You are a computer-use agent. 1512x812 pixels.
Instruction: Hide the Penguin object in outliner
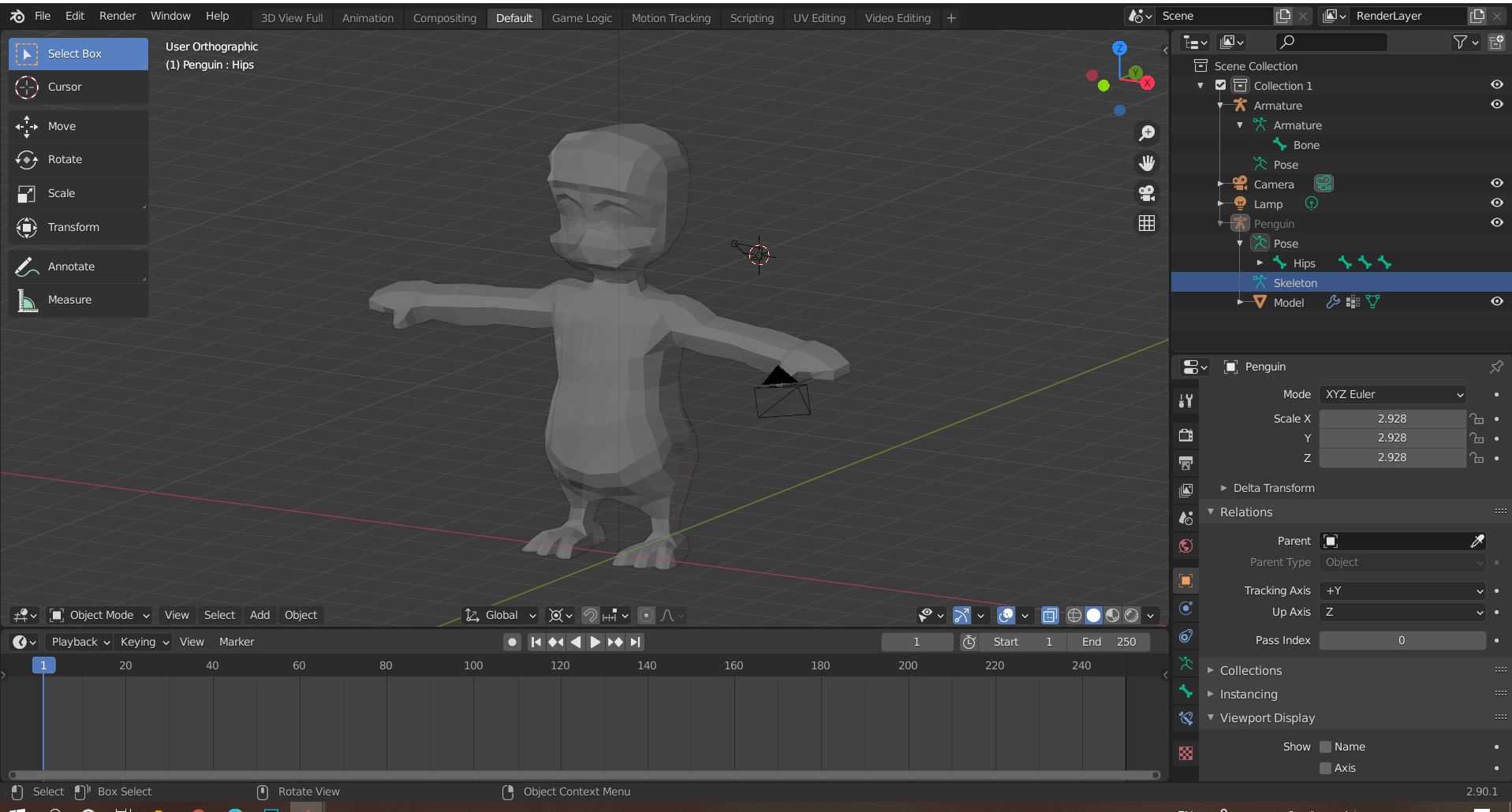click(x=1496, y=223)
